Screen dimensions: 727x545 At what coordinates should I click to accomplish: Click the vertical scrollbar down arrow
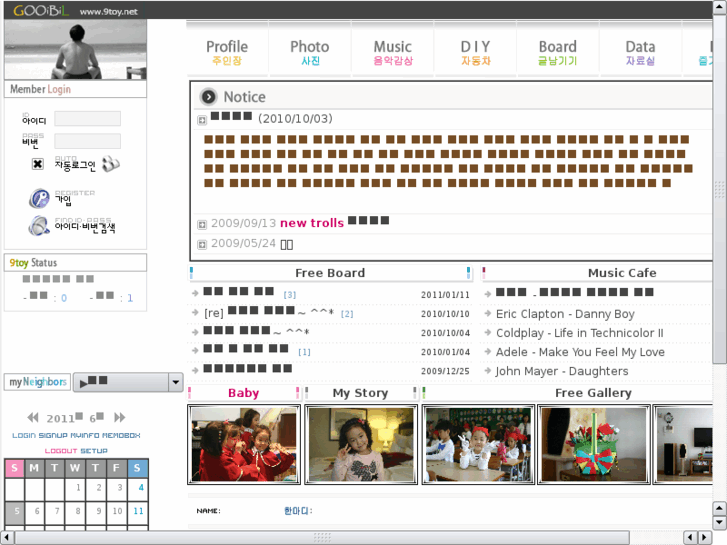pyautogui.click(x=718, y=522)
